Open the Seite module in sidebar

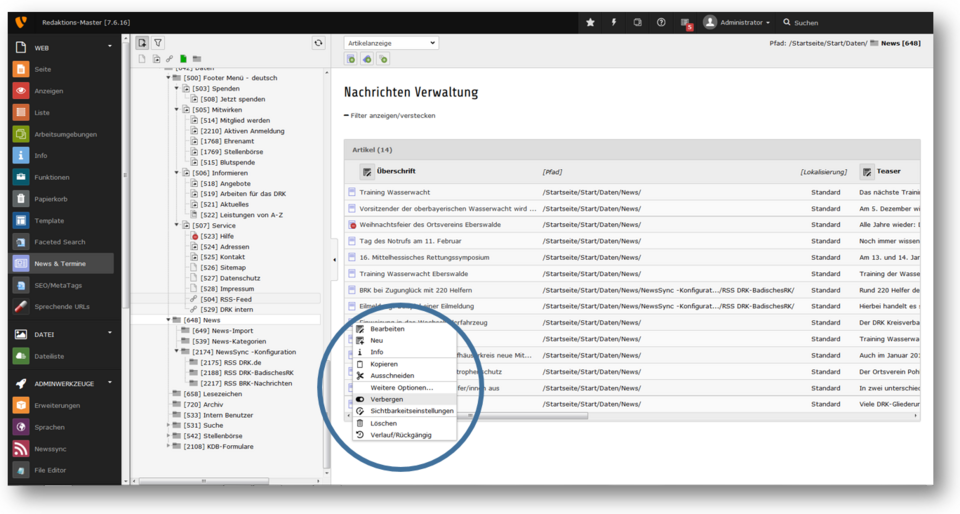point(42,69)
